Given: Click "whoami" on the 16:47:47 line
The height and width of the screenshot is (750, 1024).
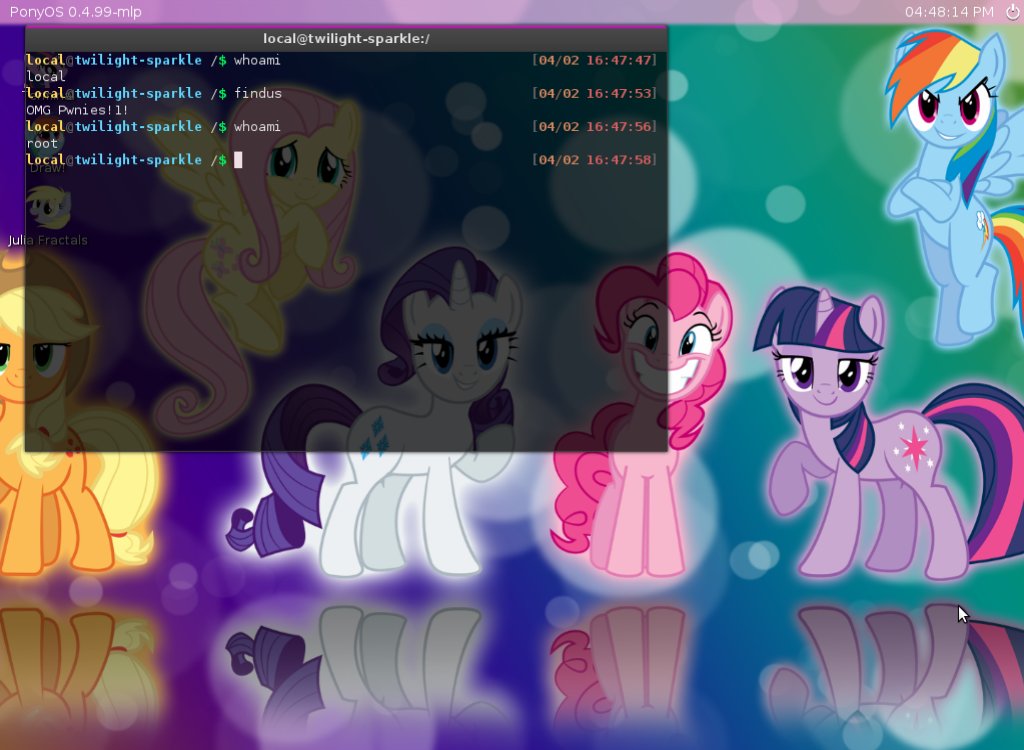Looking at the screenshot, I should coord(257,60).
